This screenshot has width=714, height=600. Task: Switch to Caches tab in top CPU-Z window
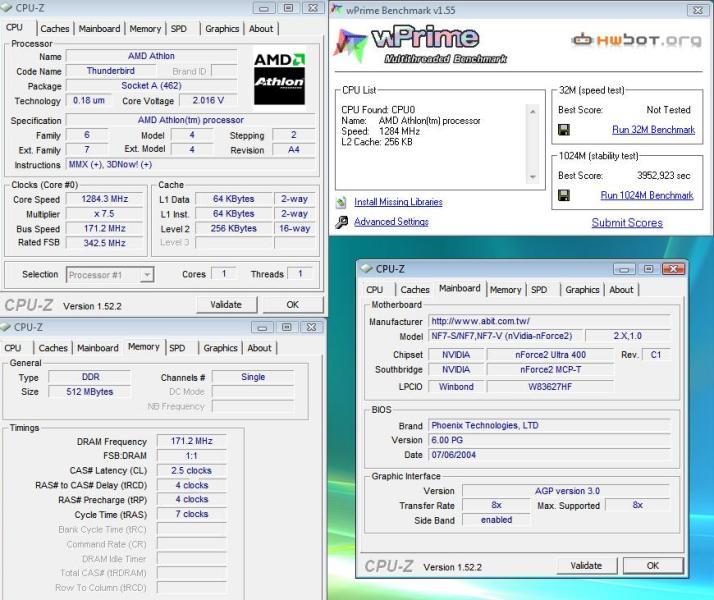point(55,29)
